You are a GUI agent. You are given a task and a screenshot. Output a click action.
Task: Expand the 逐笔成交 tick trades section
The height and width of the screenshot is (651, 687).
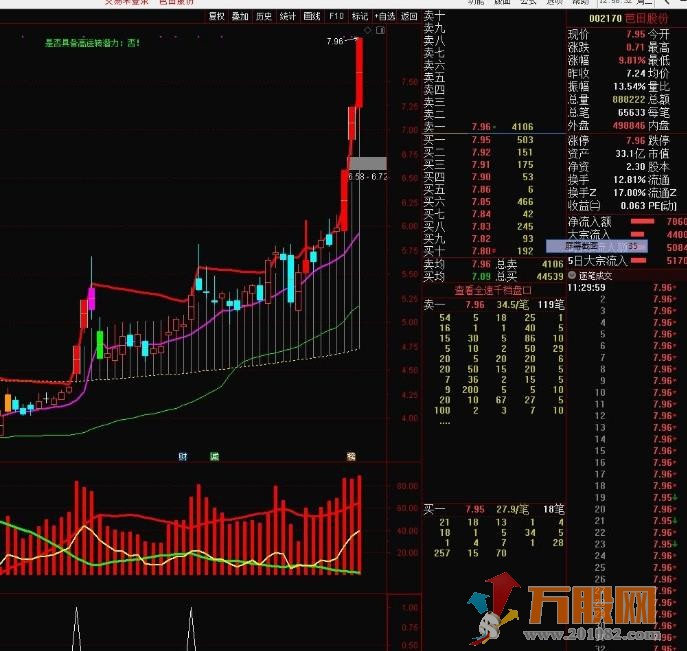click(598, 274)
